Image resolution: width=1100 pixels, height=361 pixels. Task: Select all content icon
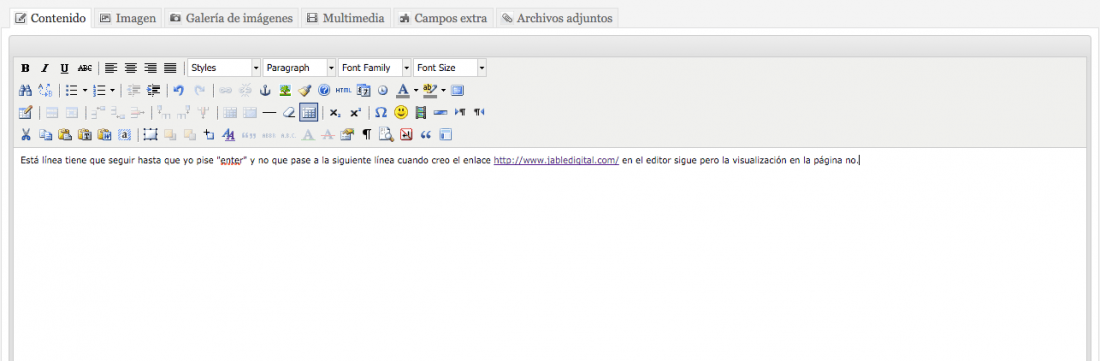click(x=124, y=135)
